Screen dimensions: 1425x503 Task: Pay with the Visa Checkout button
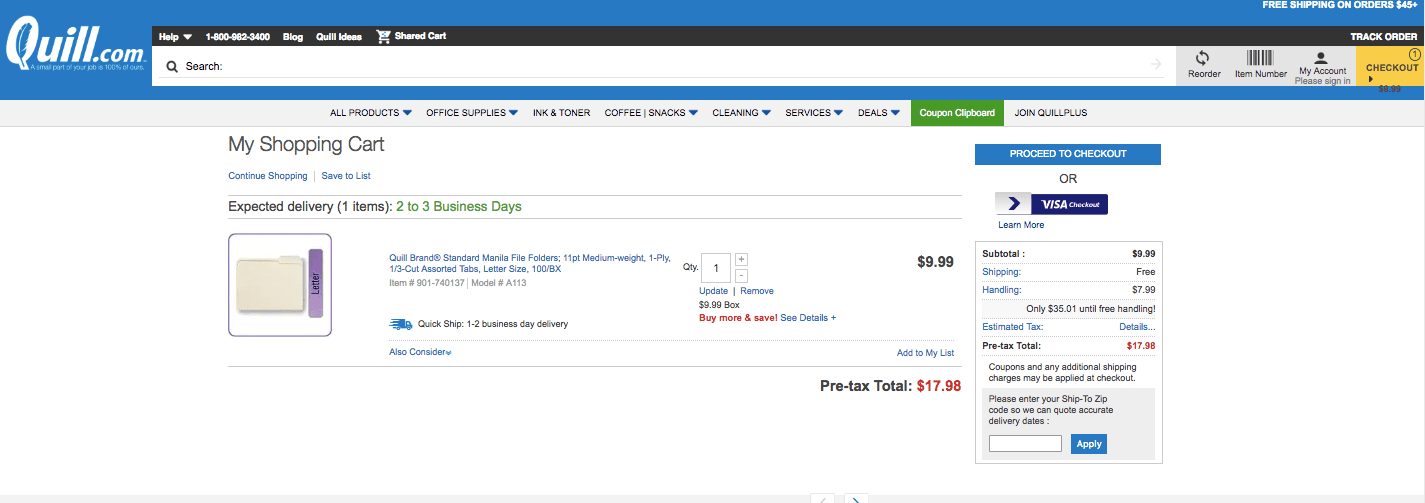pyautogui.click(x=1052, y=204)
